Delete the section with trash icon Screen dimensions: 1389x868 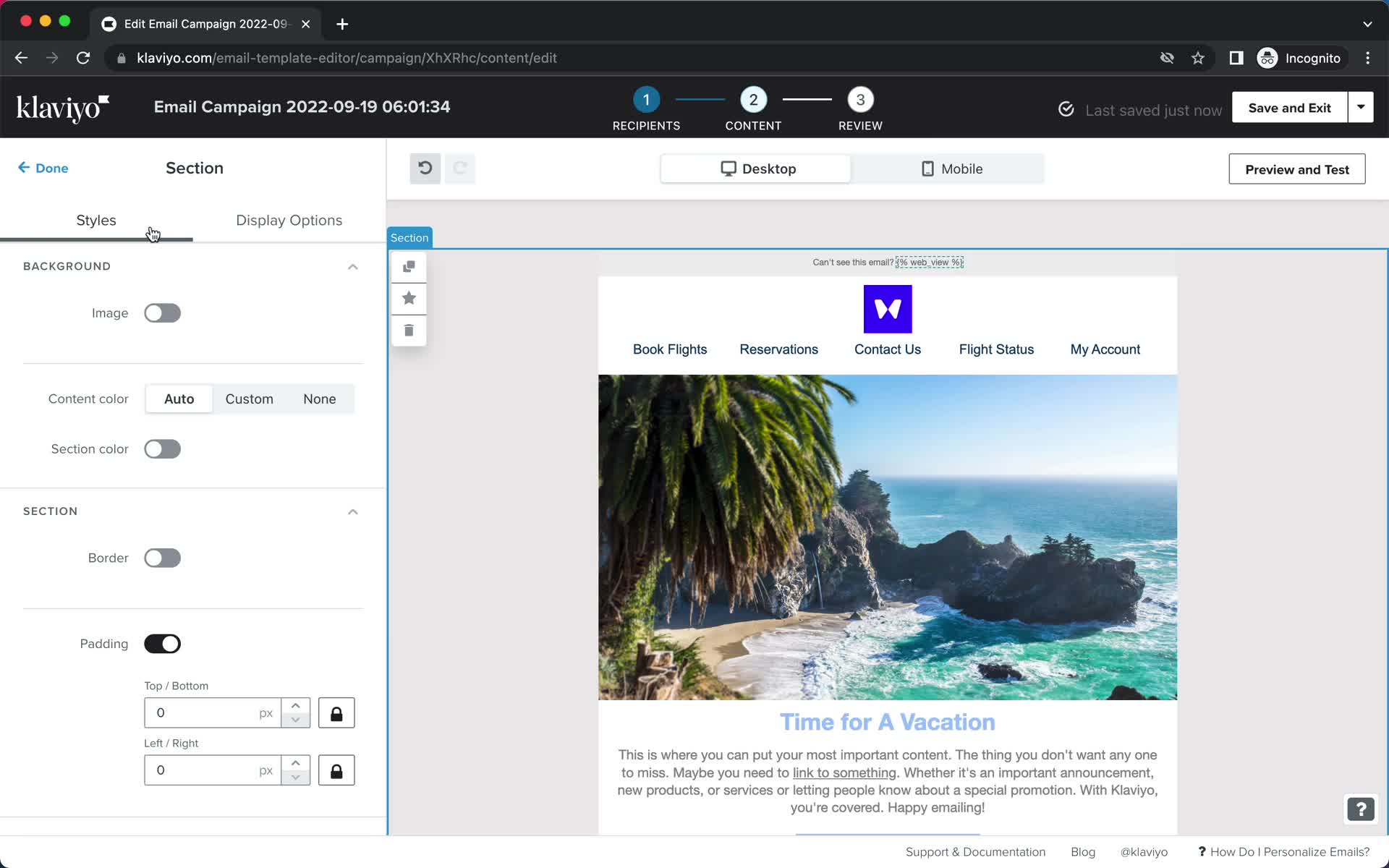pyautogui.click(x=409, y=331)
